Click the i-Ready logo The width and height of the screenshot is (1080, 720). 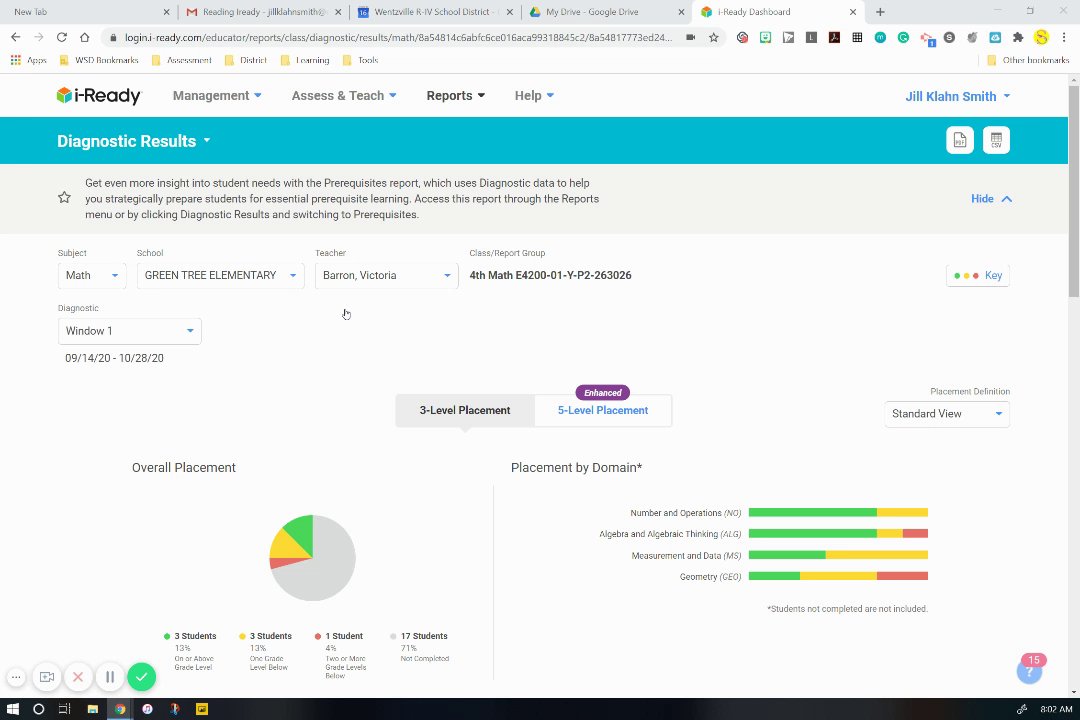click(x=98, y=96)
